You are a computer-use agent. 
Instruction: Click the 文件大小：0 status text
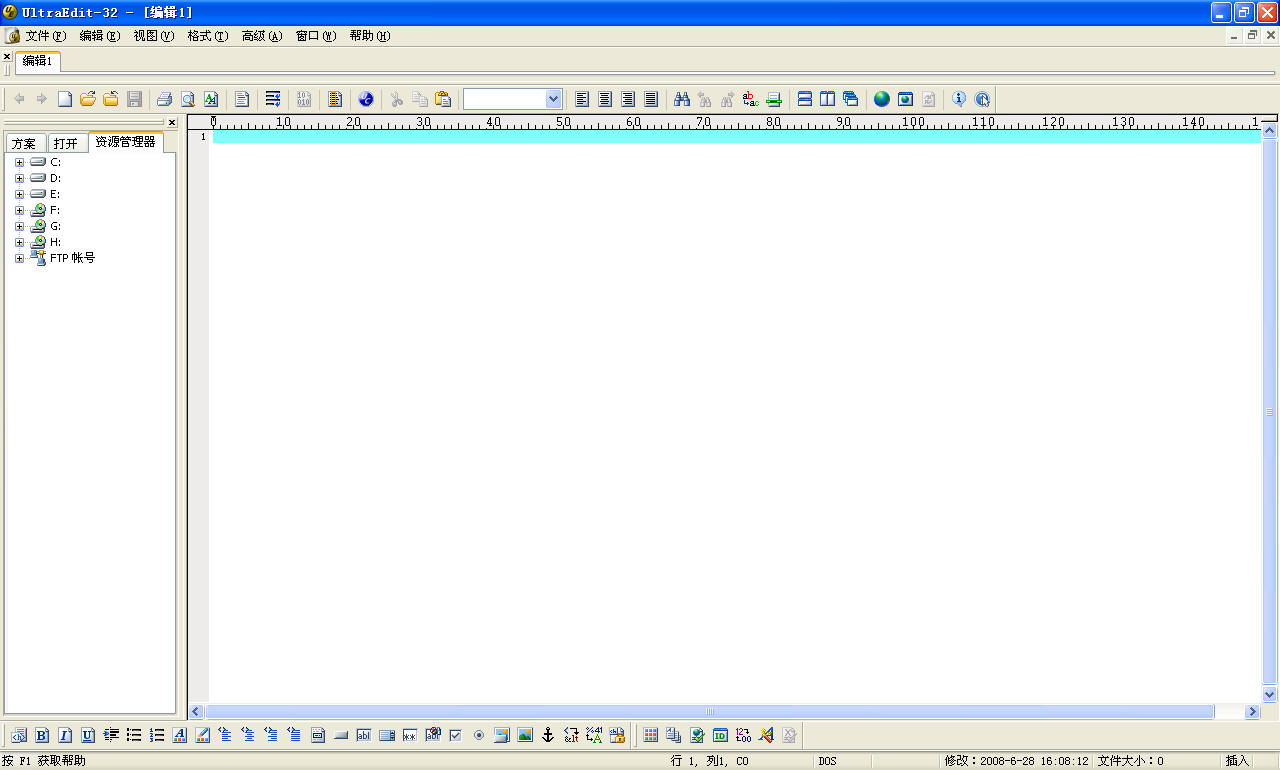click(1131, 761)
